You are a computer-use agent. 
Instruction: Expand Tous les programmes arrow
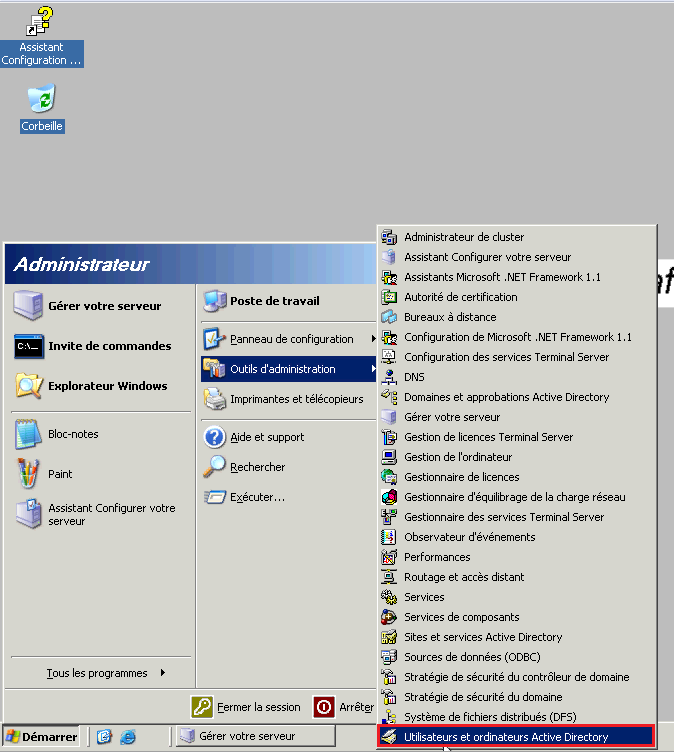[x=163, y=673]
